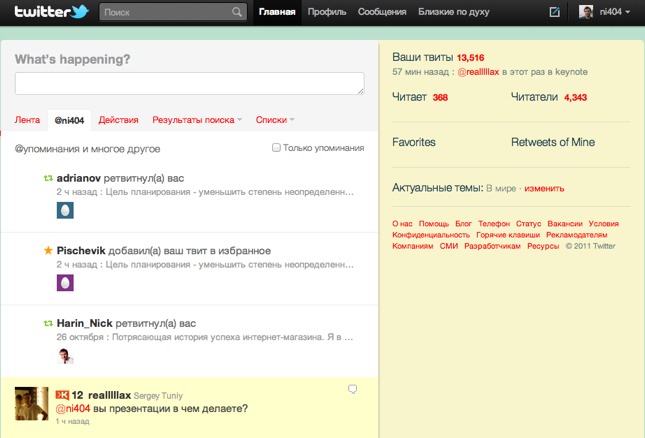Click favorited tweet text under Pischevik
This screenshot has height=438, width=645.
click(x=230, y=264)
